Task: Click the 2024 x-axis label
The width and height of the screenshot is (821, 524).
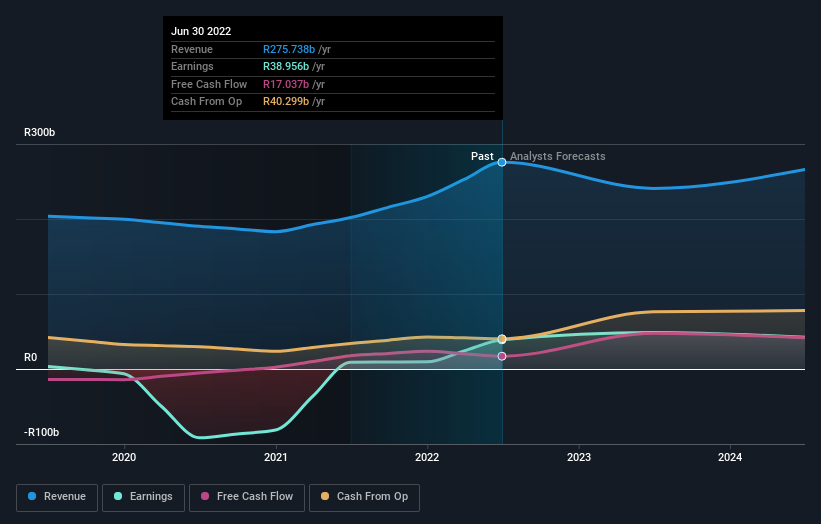Action: point(730,457)
